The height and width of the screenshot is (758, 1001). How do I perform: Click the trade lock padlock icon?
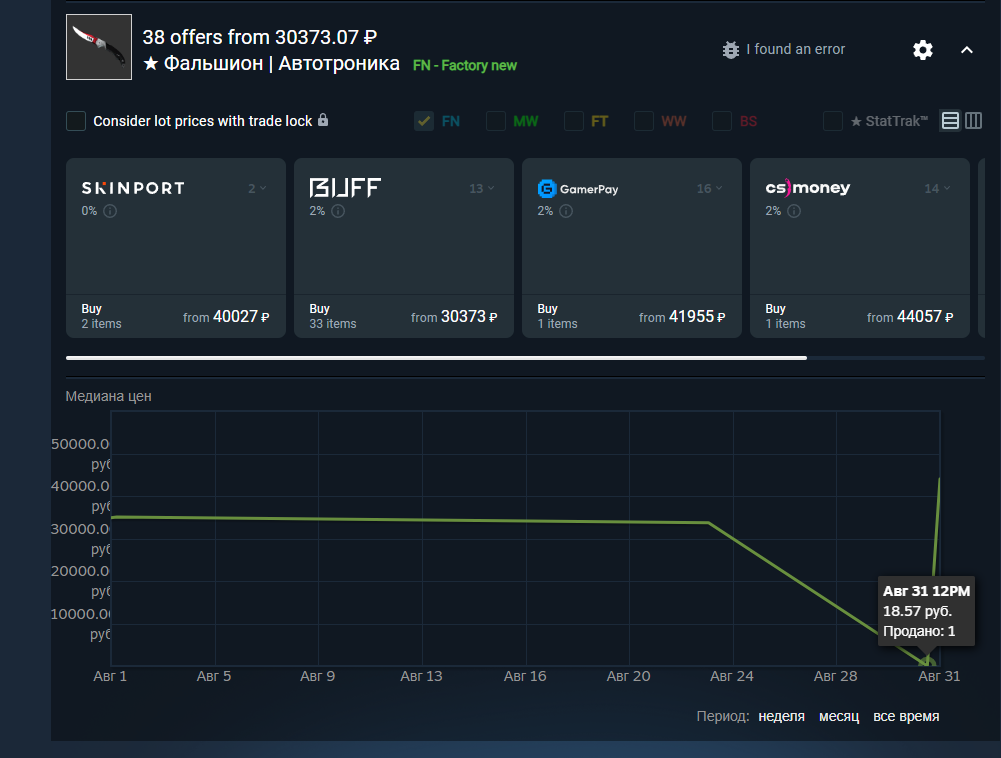(x=323, y=119)
